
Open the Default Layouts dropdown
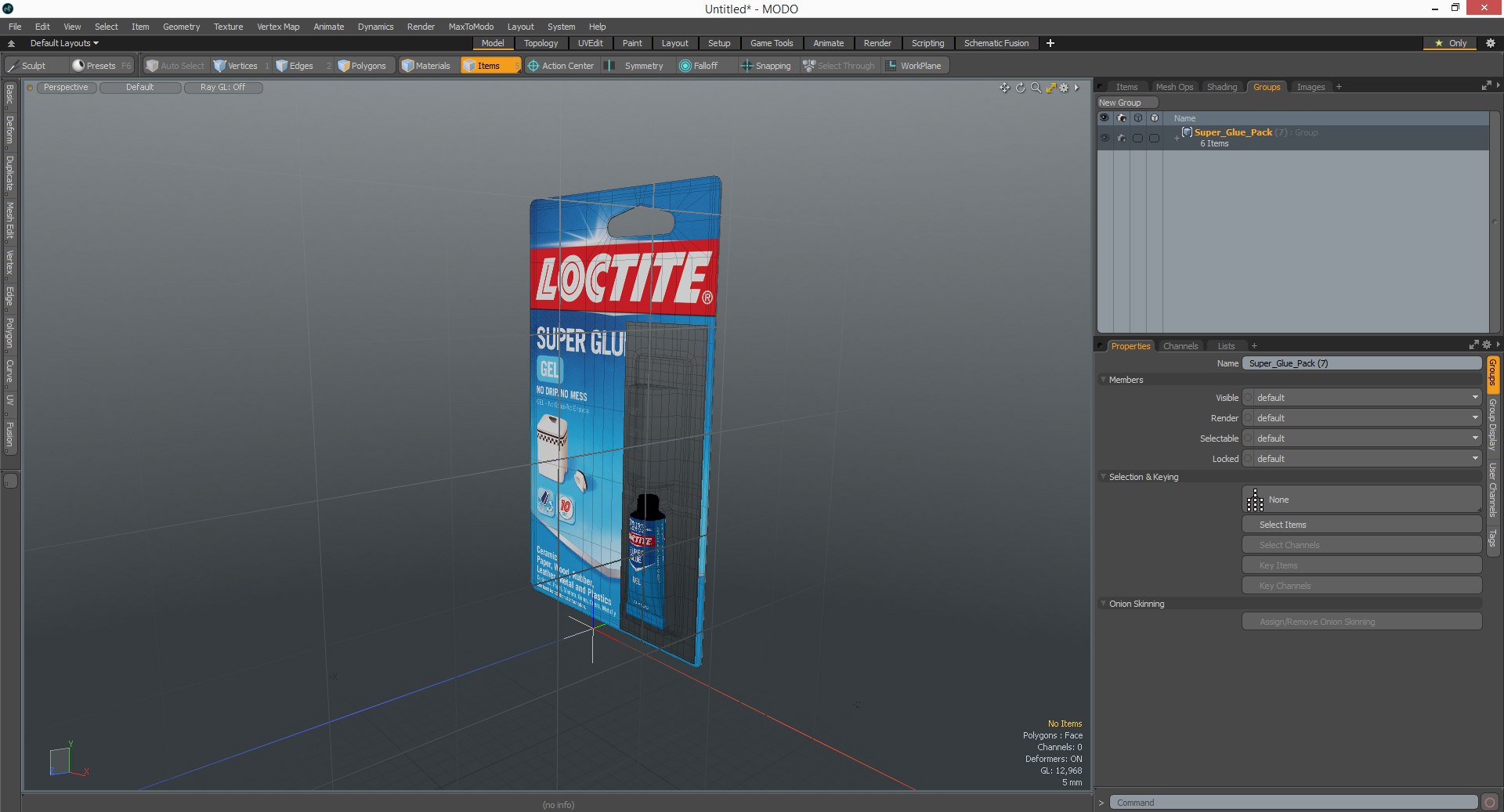click(64, 43)
